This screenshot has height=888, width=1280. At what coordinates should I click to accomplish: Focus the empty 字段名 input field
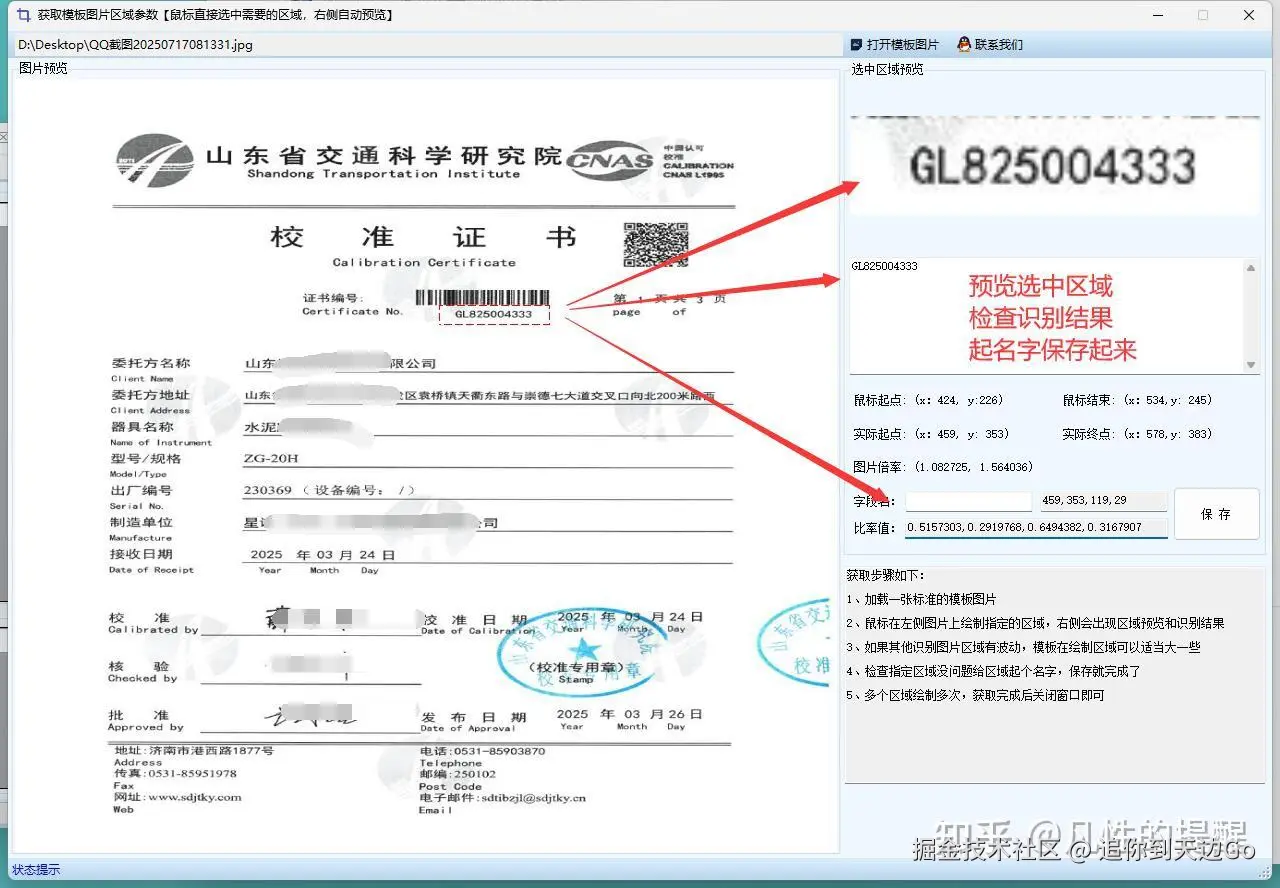(968, 501)
